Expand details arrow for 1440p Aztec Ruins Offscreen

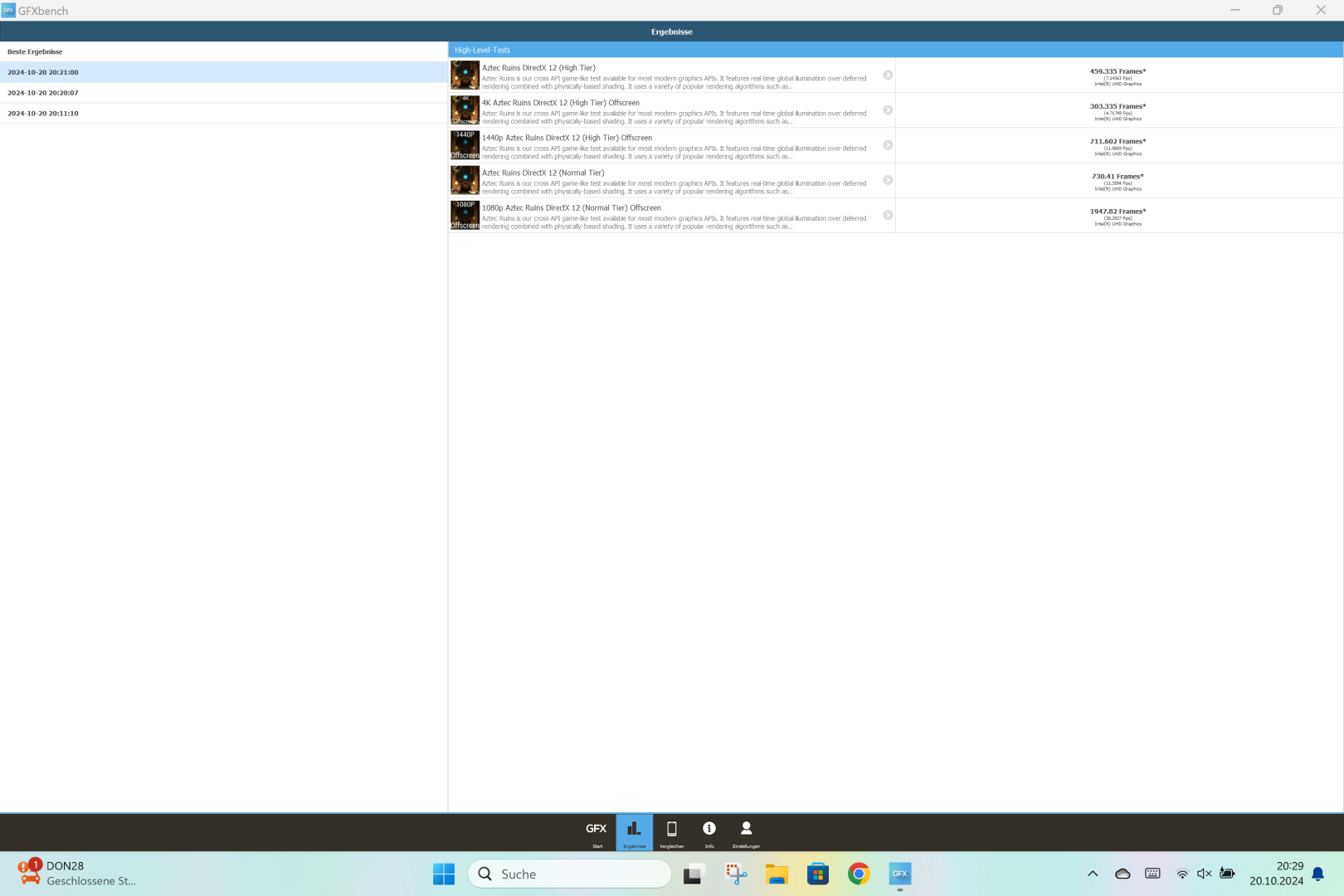coord(888,145)
